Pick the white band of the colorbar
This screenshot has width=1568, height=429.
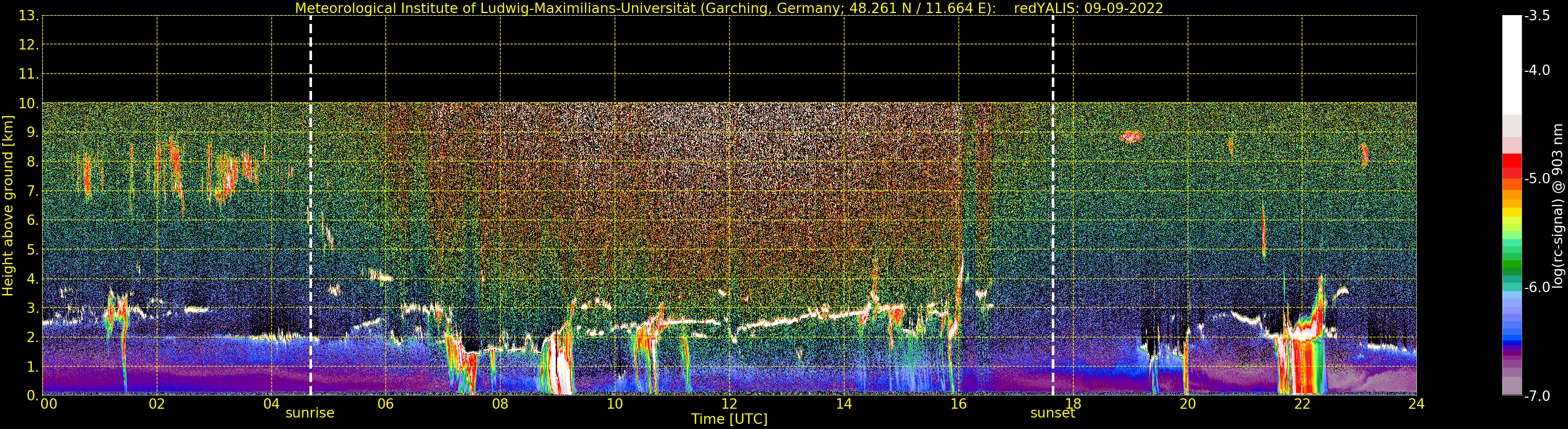tap(1512, 65)
